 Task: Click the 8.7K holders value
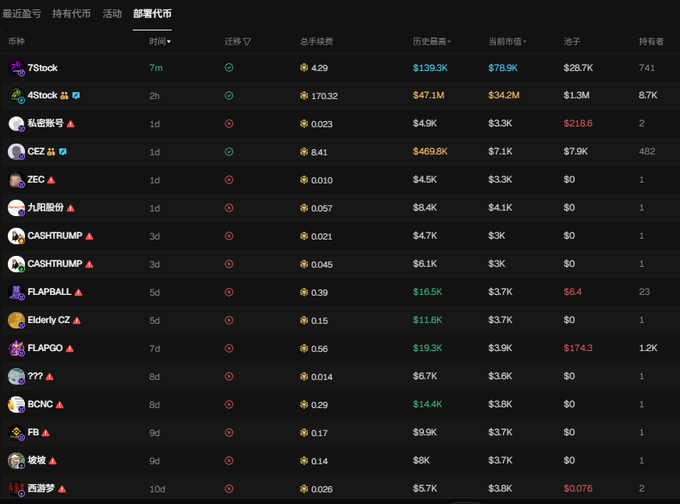(x=648, y=95)
